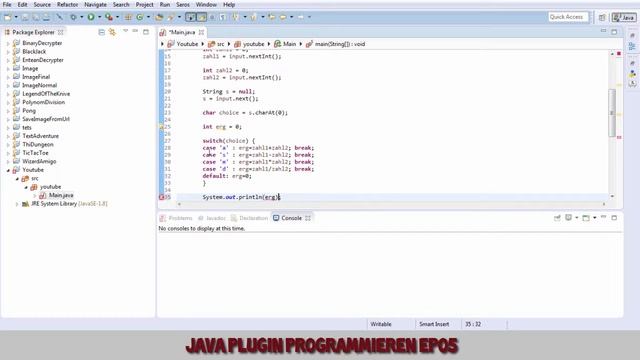Close the Main.java editor tab
Viewport: 640px width, 360px height.
[x=201, y=32]
